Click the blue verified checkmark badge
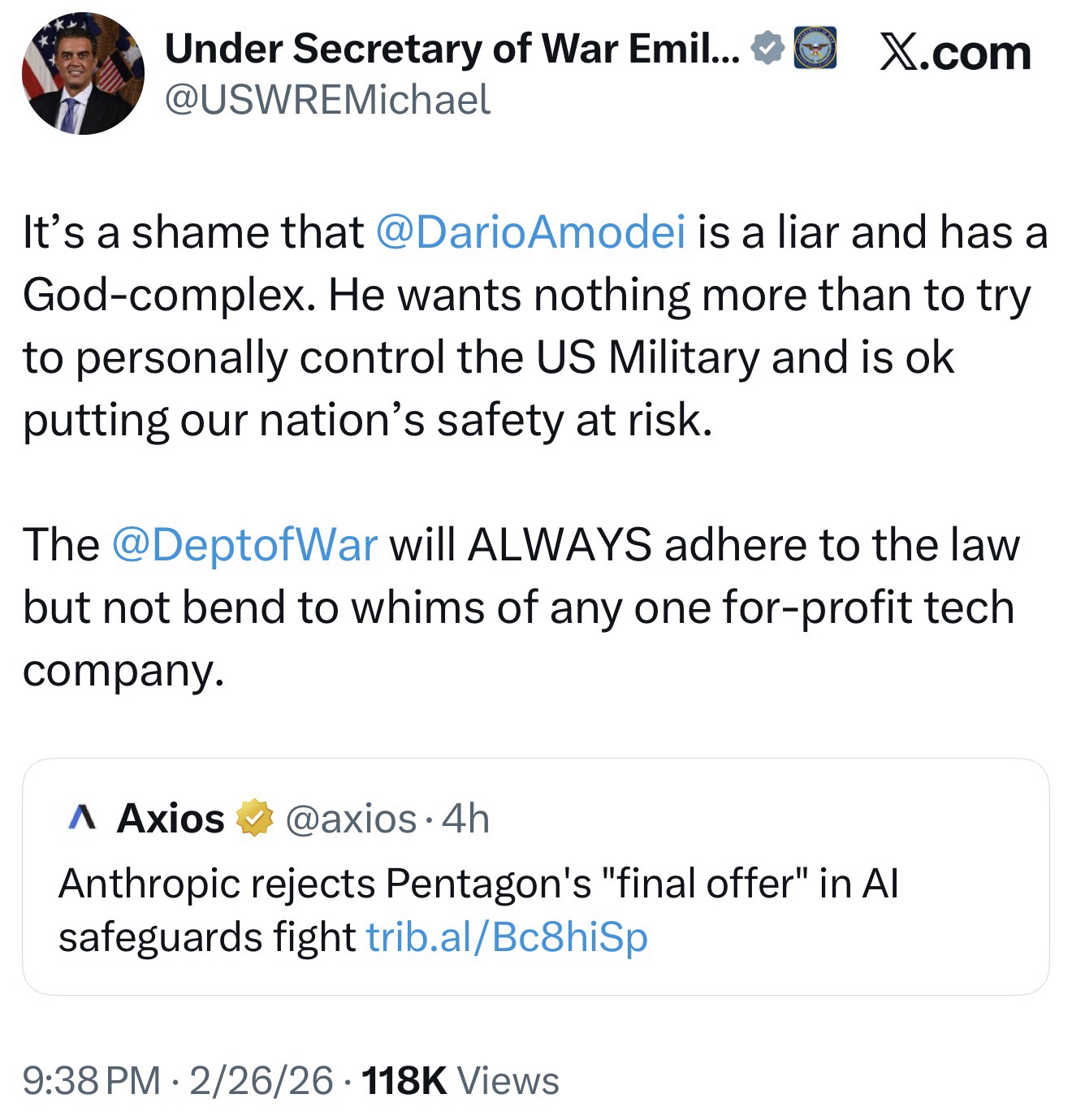Viewport: 1072px width, 1120px height. pos(765,50)
